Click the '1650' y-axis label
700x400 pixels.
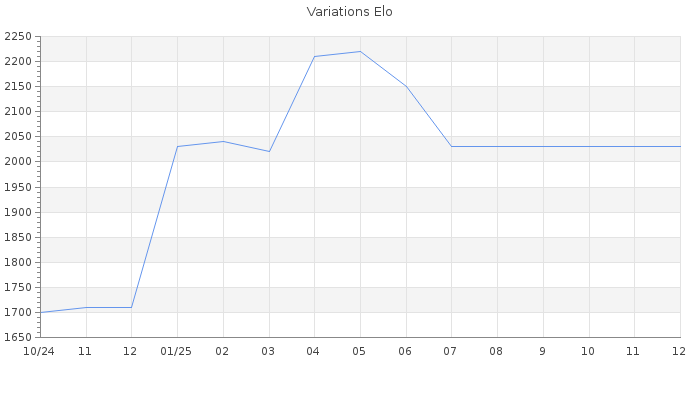[x=19, y=337]
